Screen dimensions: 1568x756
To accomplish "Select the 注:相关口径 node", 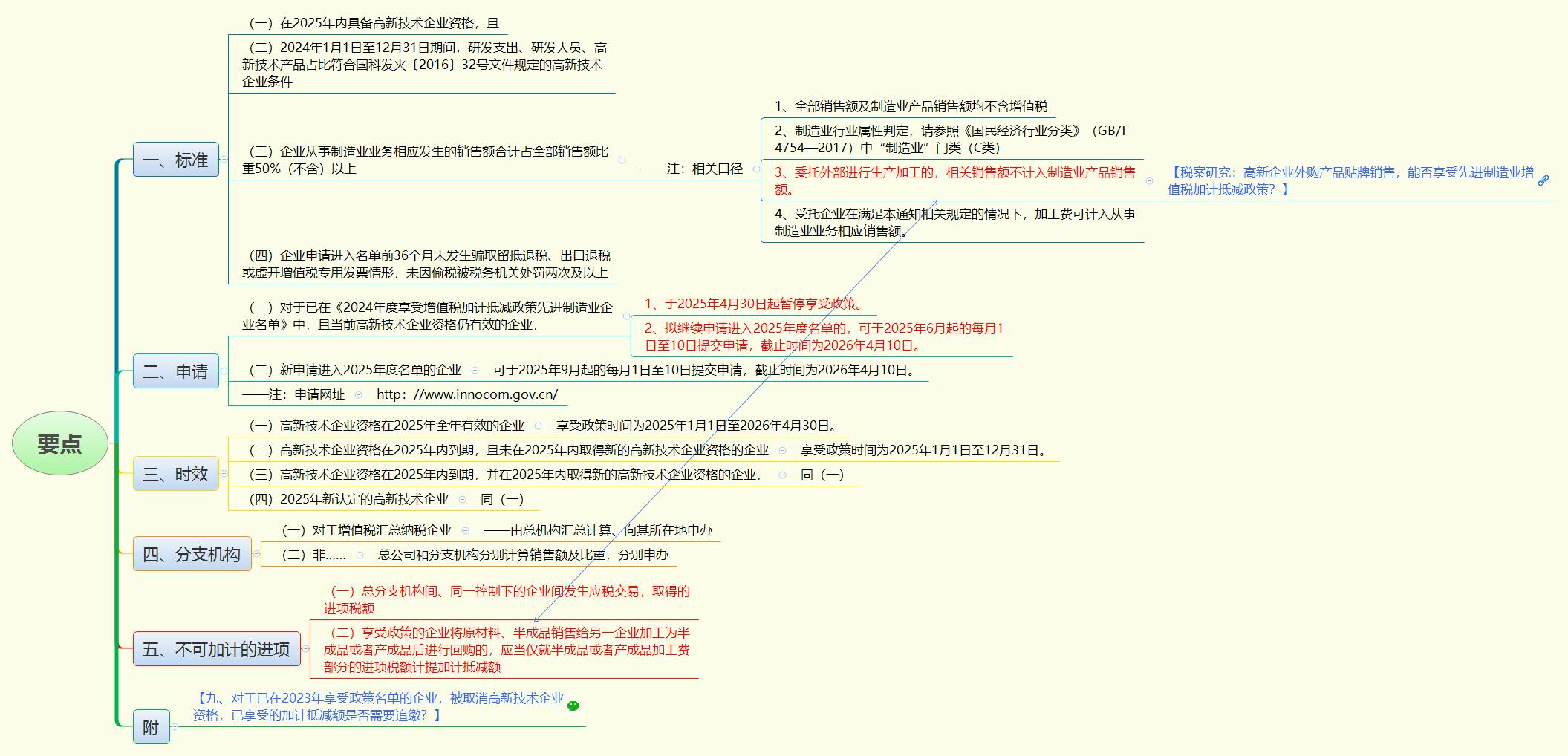I will [x=692, y=169].
